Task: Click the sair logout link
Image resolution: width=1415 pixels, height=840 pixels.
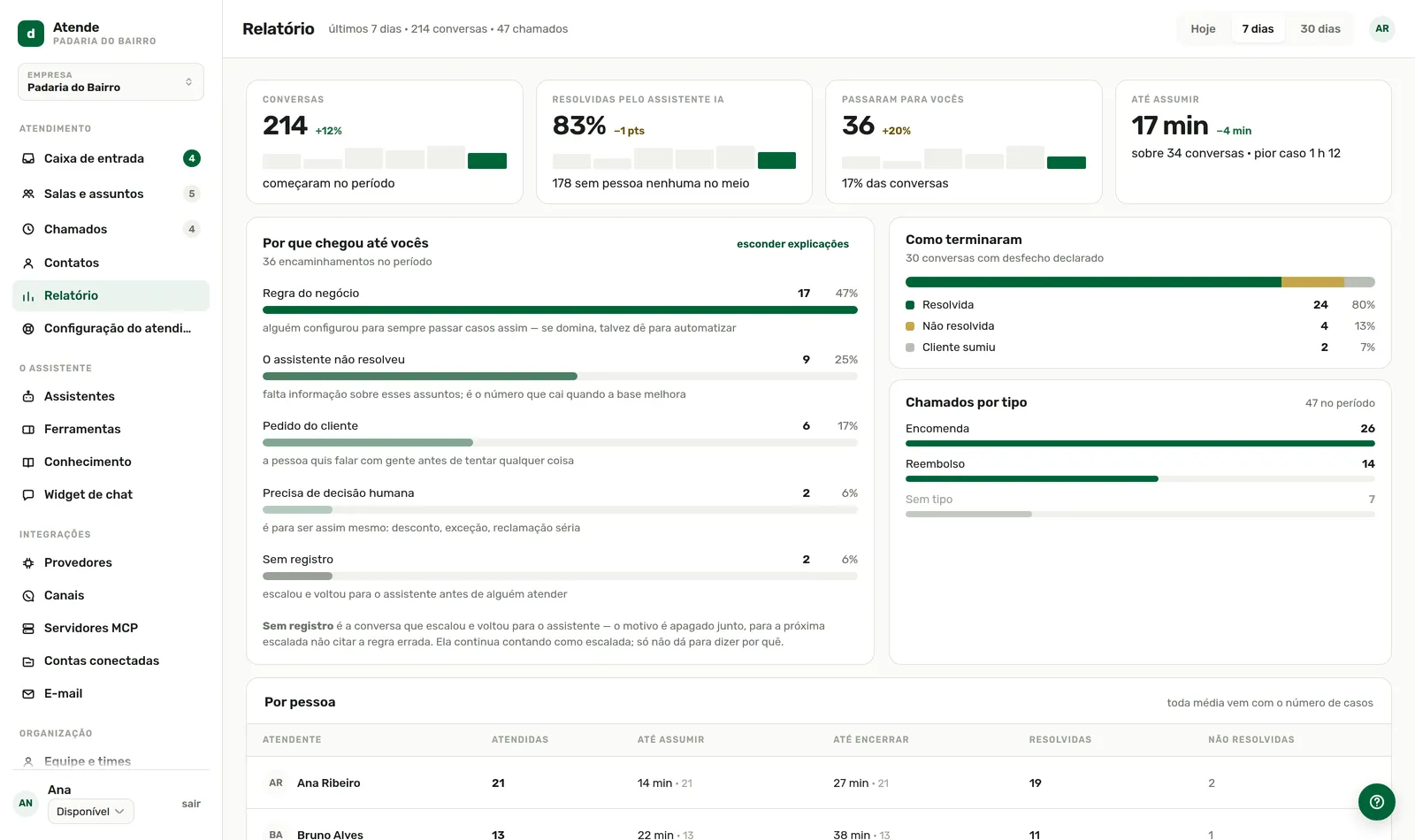Action: tap(191, 804)
